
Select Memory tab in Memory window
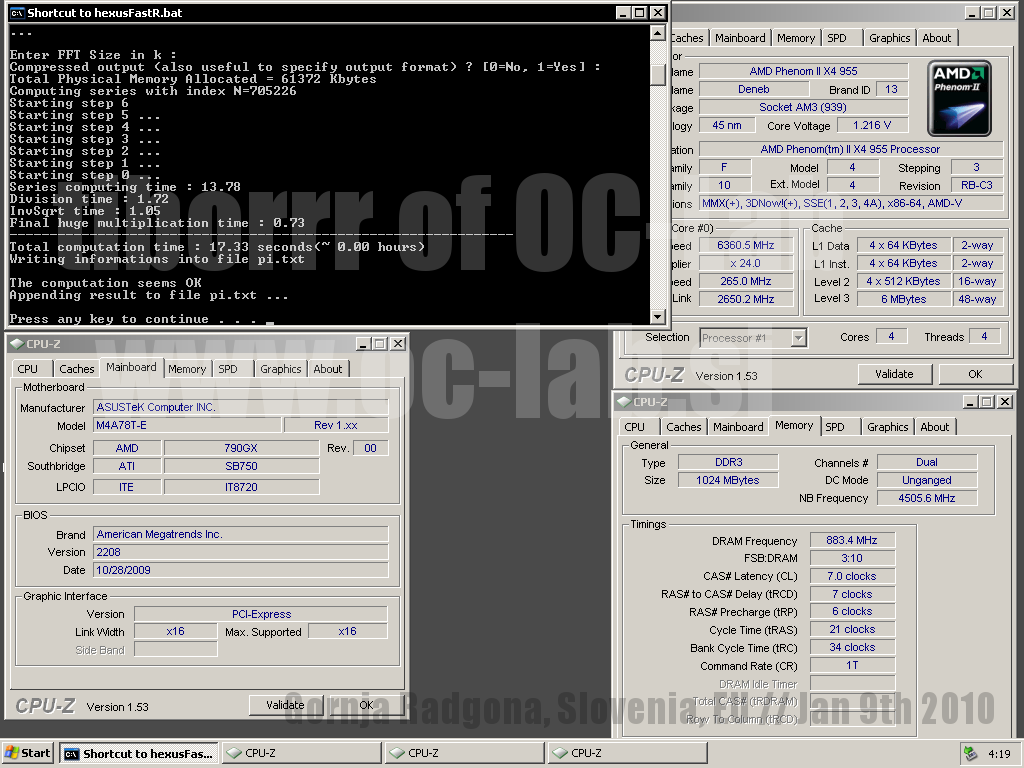(x=794, y=425)
